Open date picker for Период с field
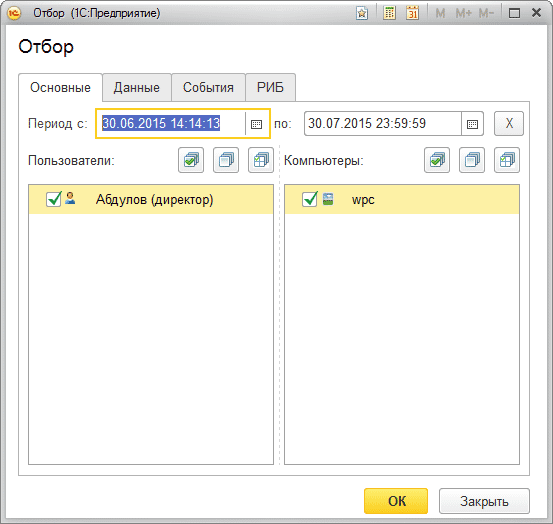The image size is (553, 524). (256, 124)
